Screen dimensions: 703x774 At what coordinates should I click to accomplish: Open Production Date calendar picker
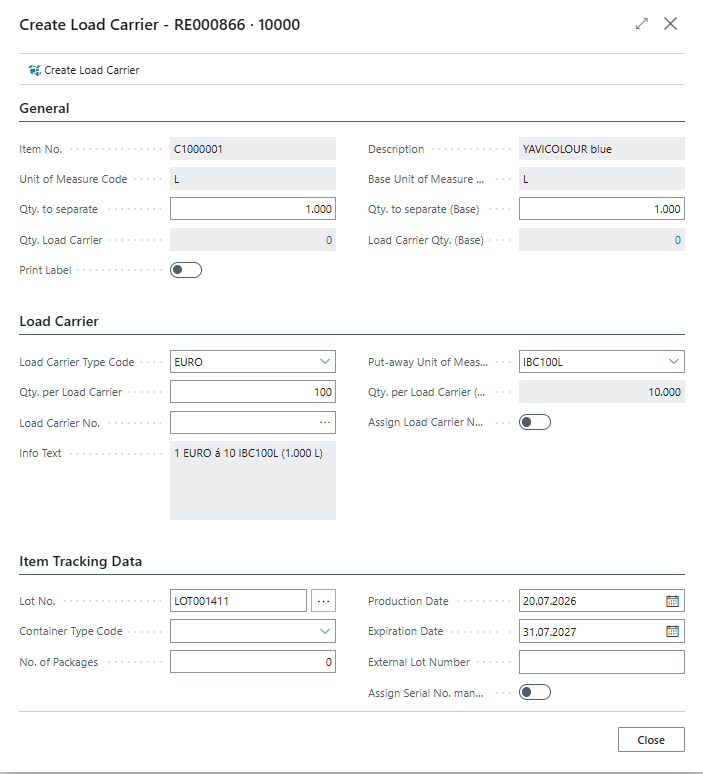coord(672,601)
